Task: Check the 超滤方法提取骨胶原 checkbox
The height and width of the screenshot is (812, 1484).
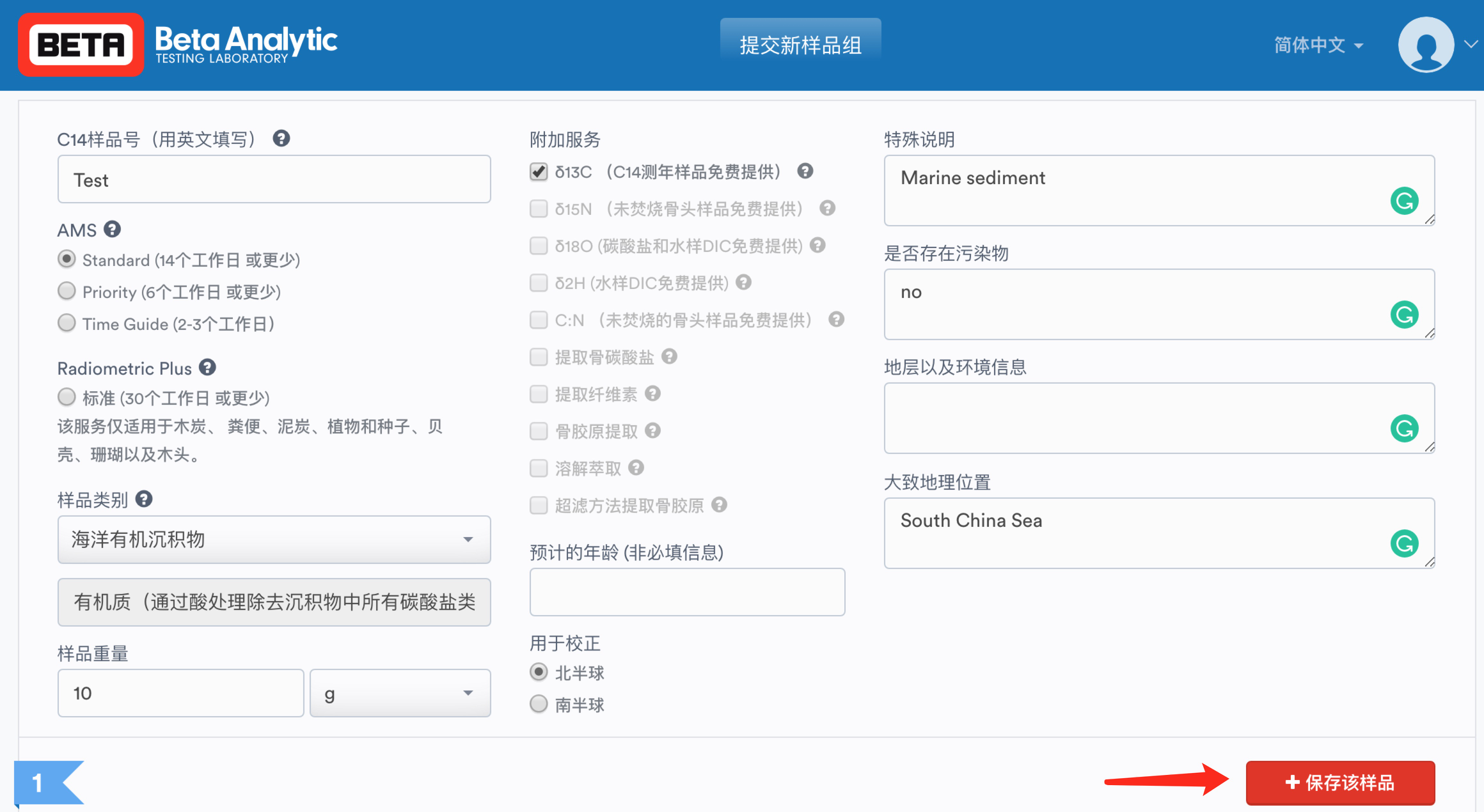Action: tap(539, 505)
